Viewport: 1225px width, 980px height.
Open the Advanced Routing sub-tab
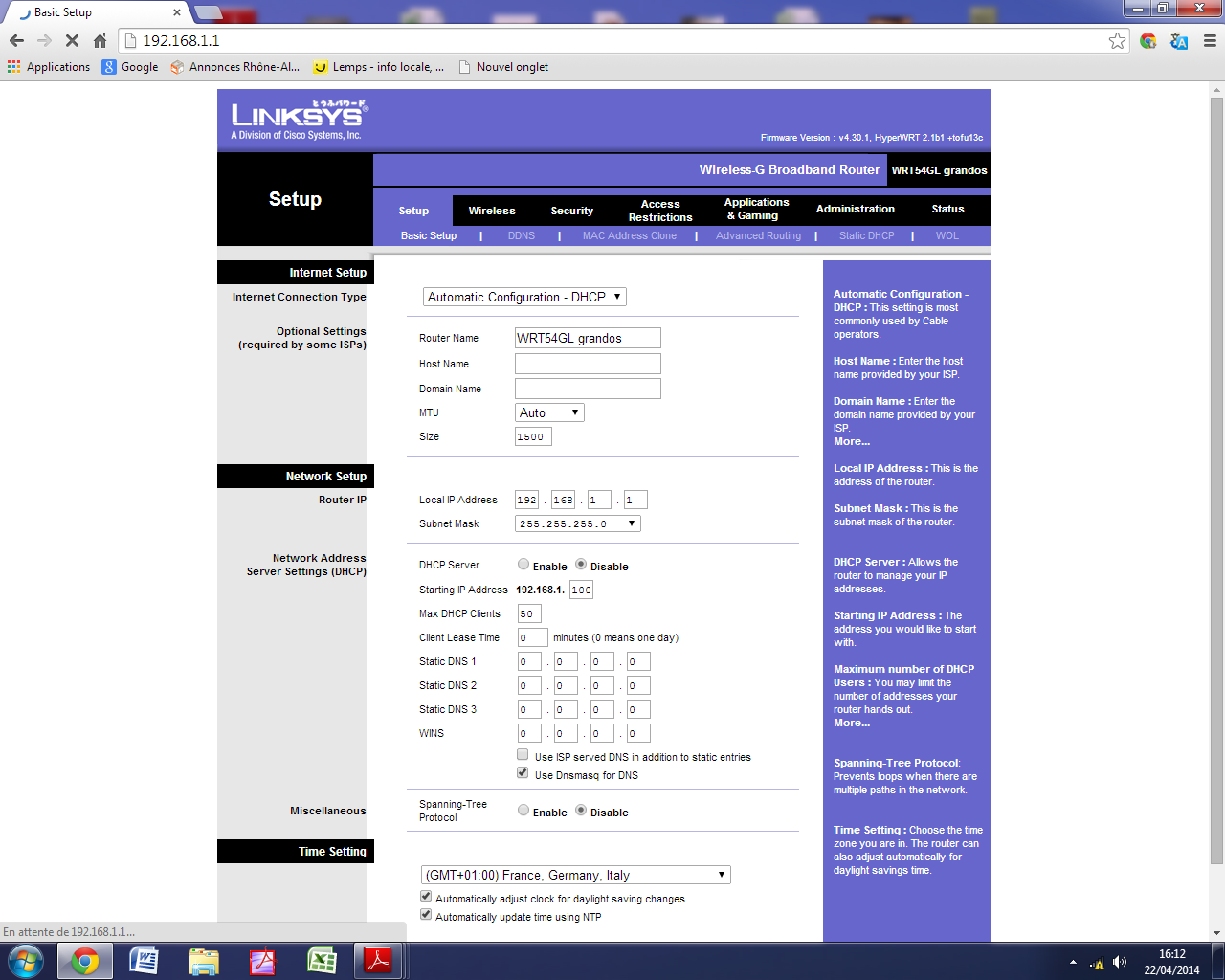759,235
